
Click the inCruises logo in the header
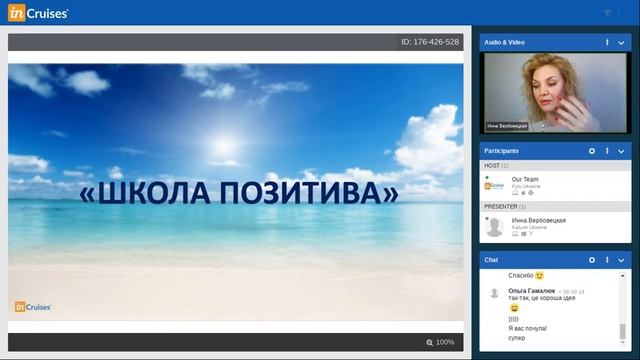(x=38, y=13)
